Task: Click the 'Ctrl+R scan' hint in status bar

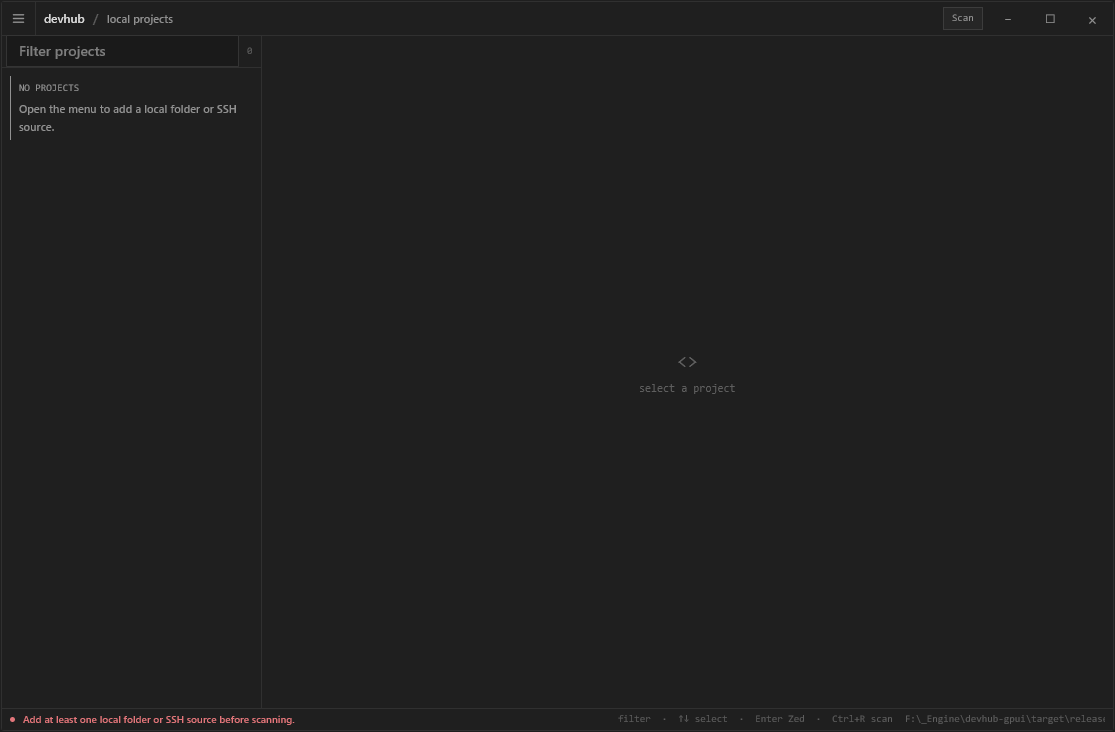Action: pos(862,719)
